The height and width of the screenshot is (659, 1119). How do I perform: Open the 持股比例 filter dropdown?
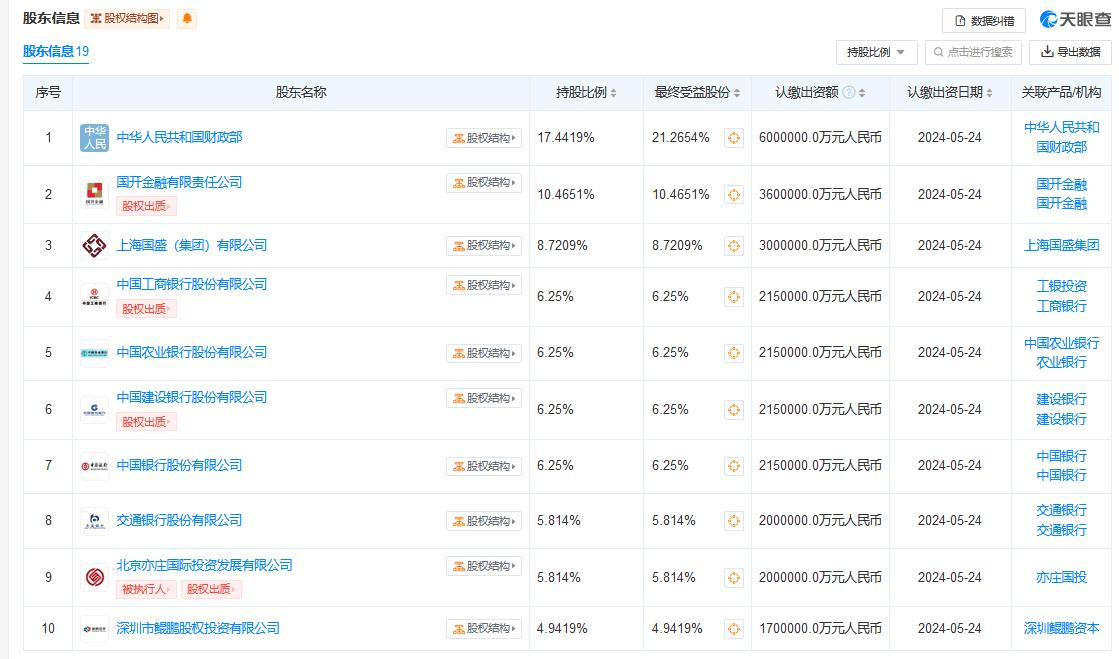pyautogui.click(x=876, y=52)
